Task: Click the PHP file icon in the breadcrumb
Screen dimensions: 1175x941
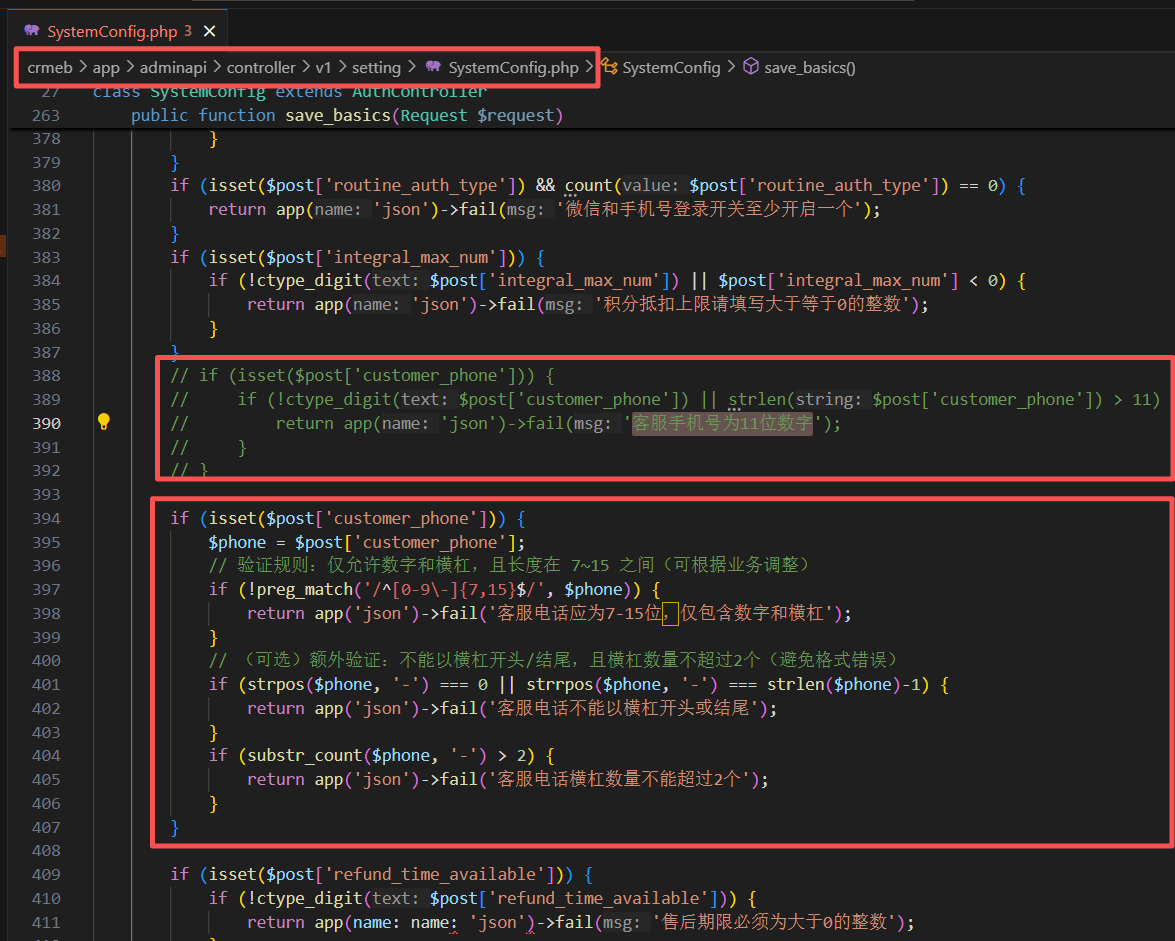Action: click(x=433, y=68)
